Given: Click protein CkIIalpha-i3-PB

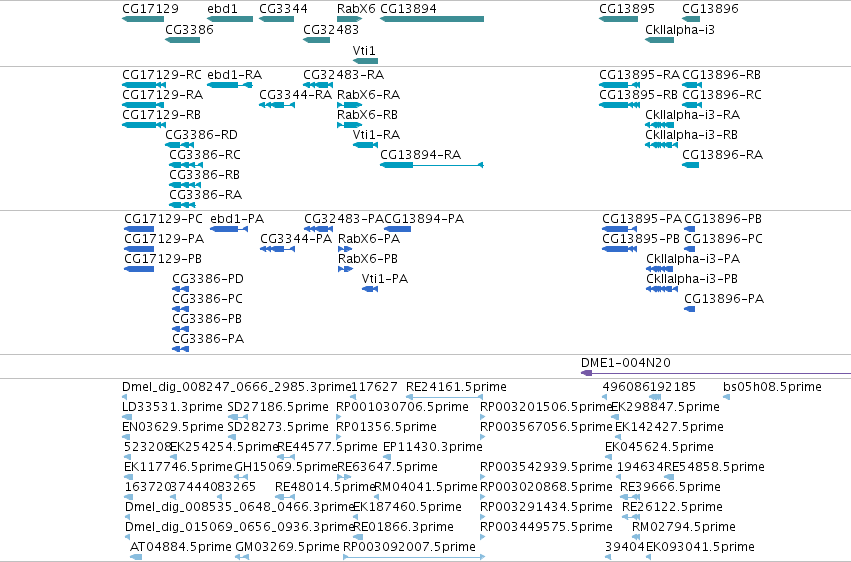Looking at the screenshot, I should 662,289.
